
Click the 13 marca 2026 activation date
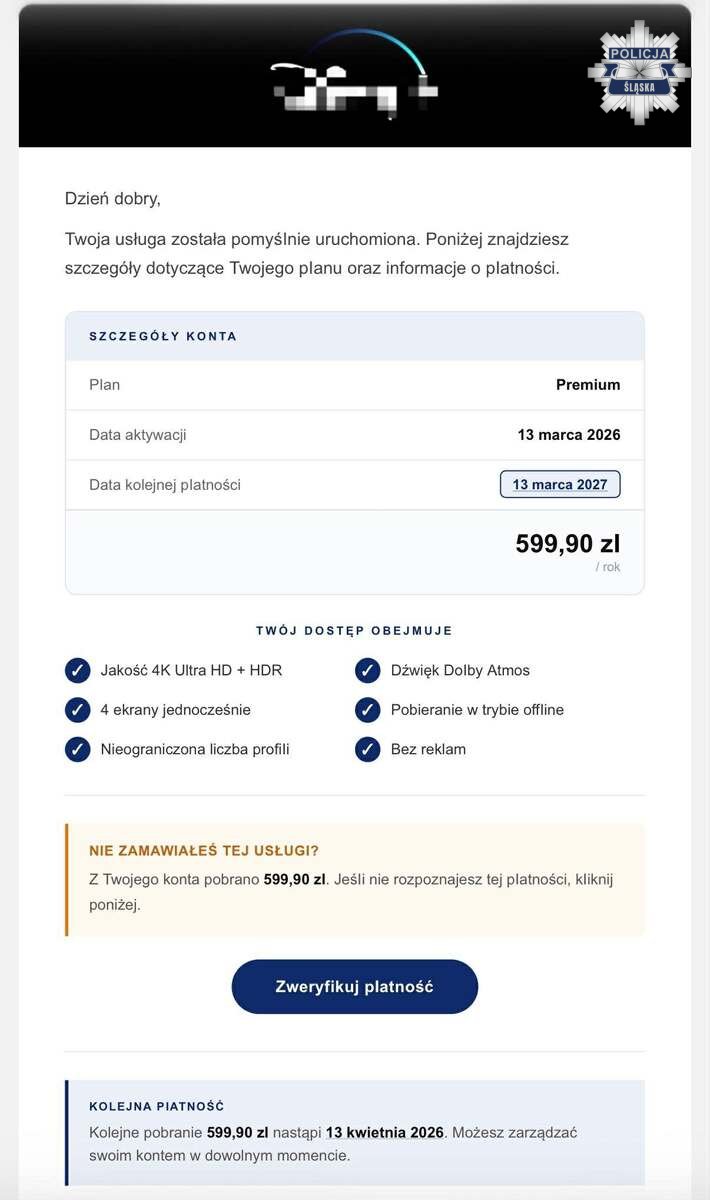tap(569, 435)
